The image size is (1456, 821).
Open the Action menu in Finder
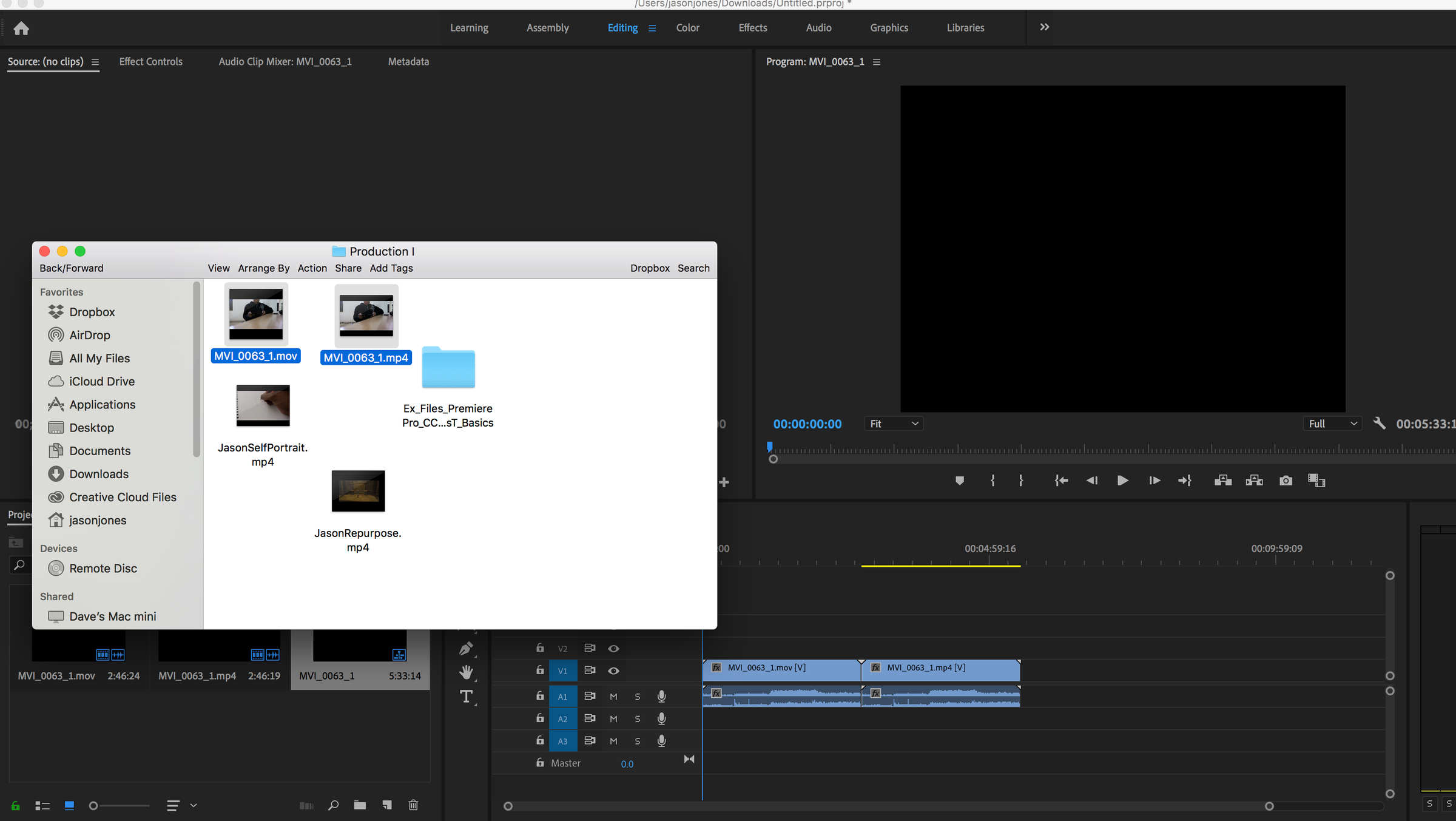coord(312,268)
